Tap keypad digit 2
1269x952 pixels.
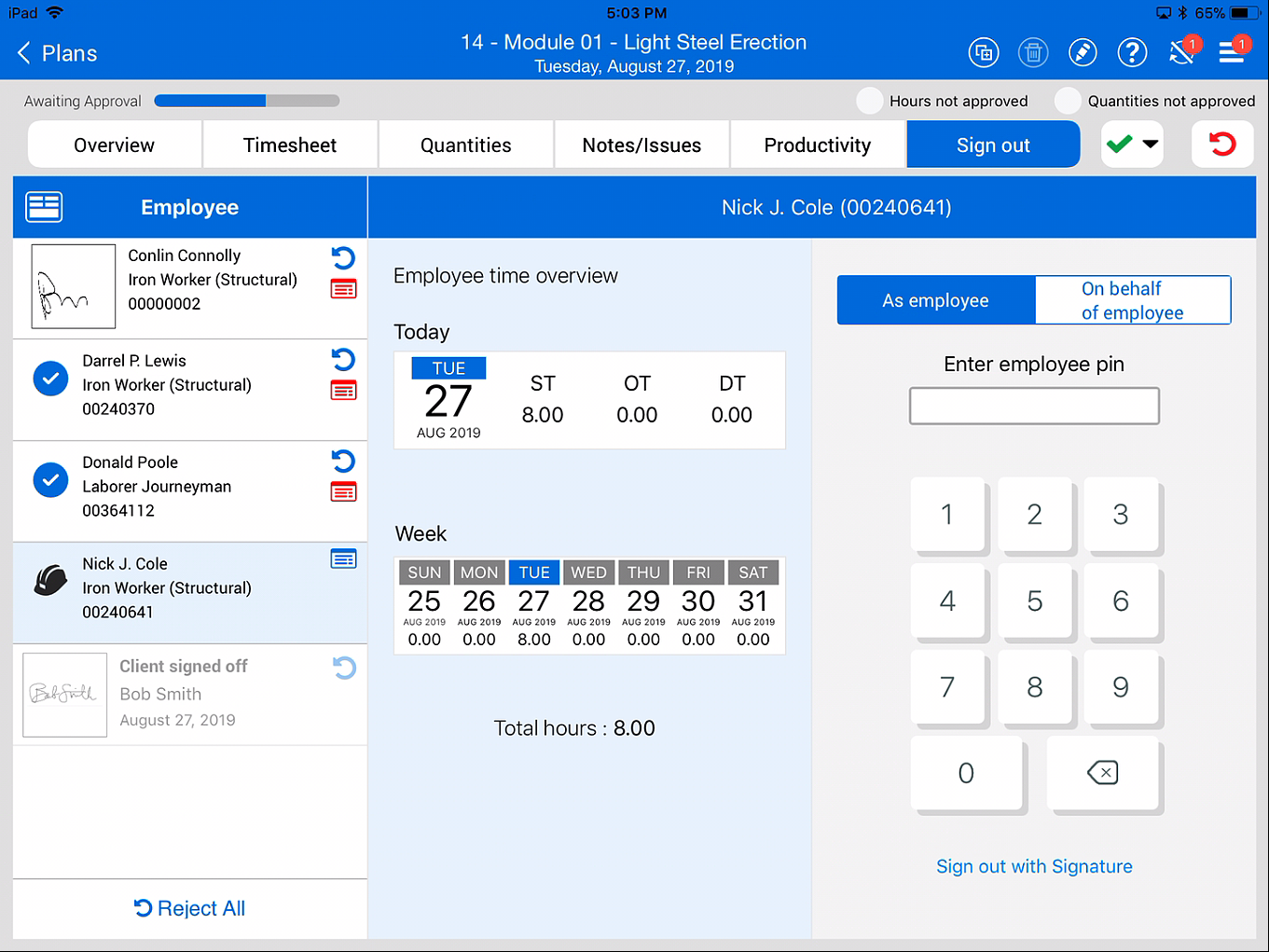1034,515
